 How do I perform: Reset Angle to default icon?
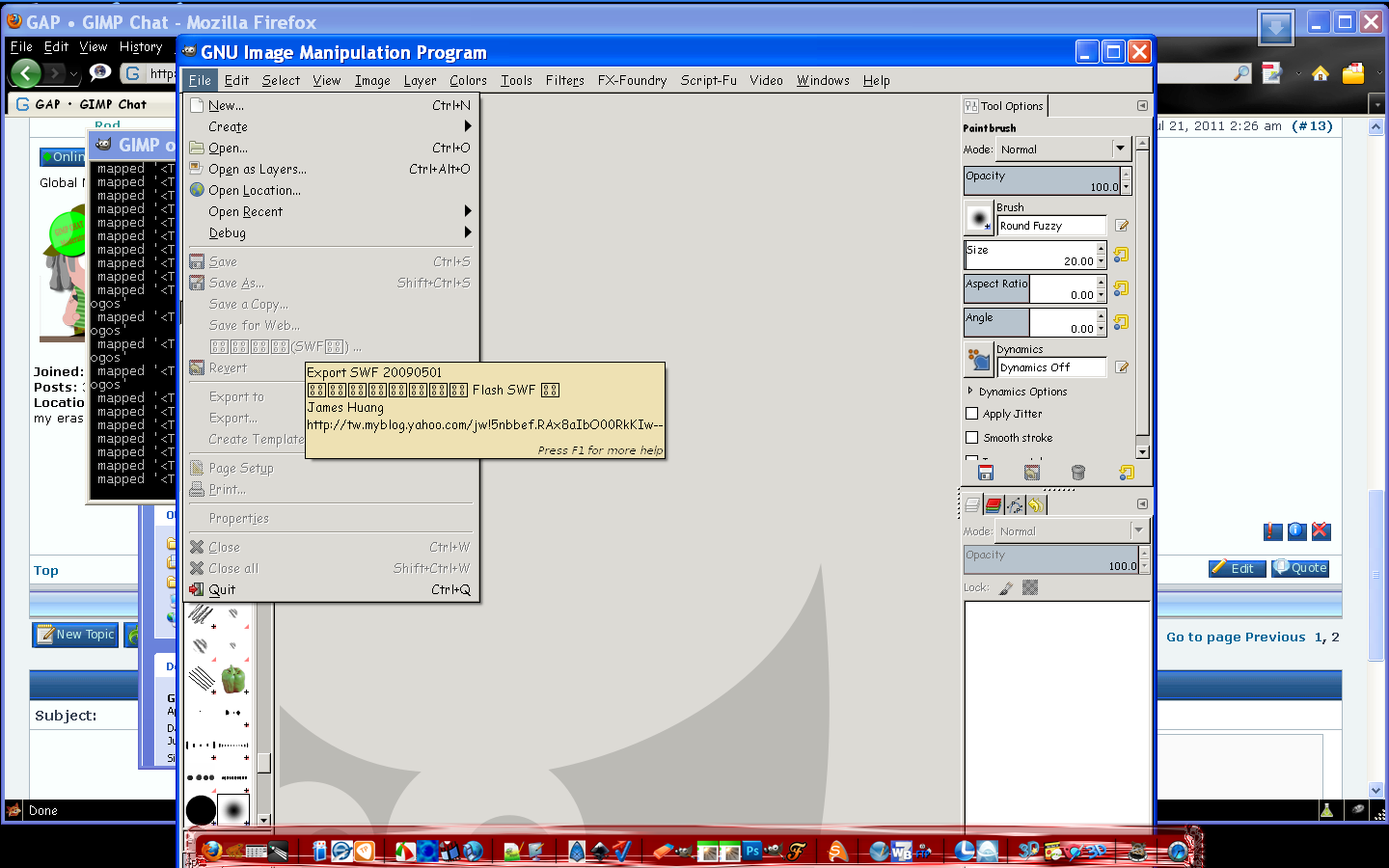[1121, 322]
